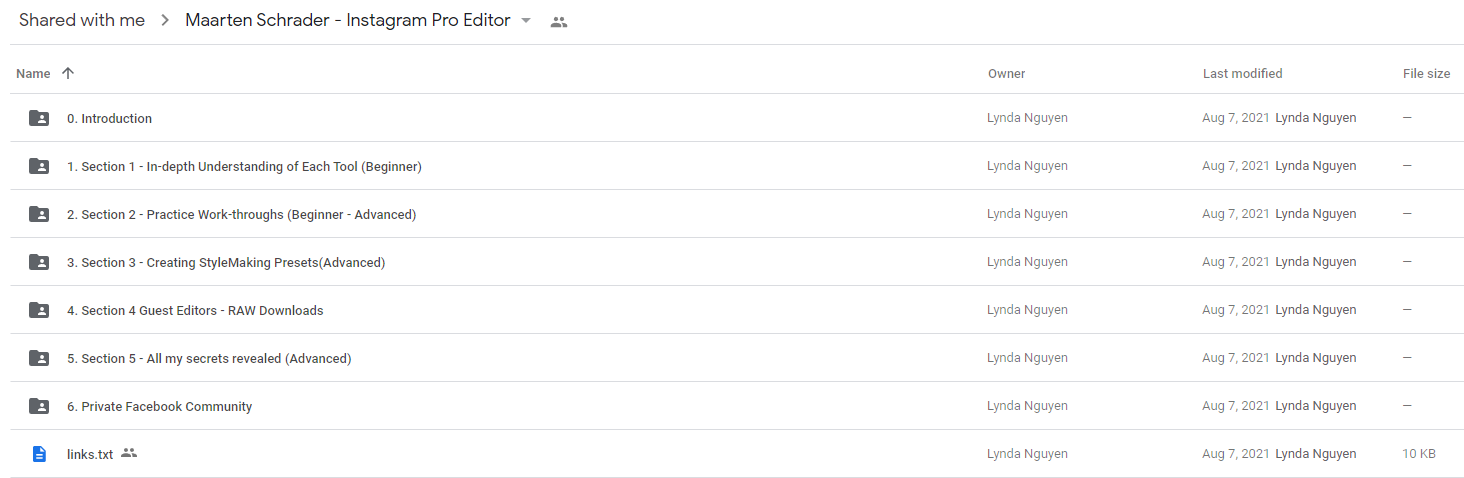This screenshot has height=478, width=1464.
Task: Go back to Shared with me
Action: pos(82,21)
